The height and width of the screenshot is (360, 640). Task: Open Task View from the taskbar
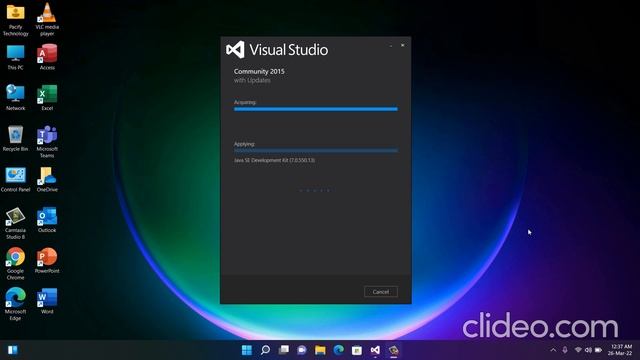[284, 350]
